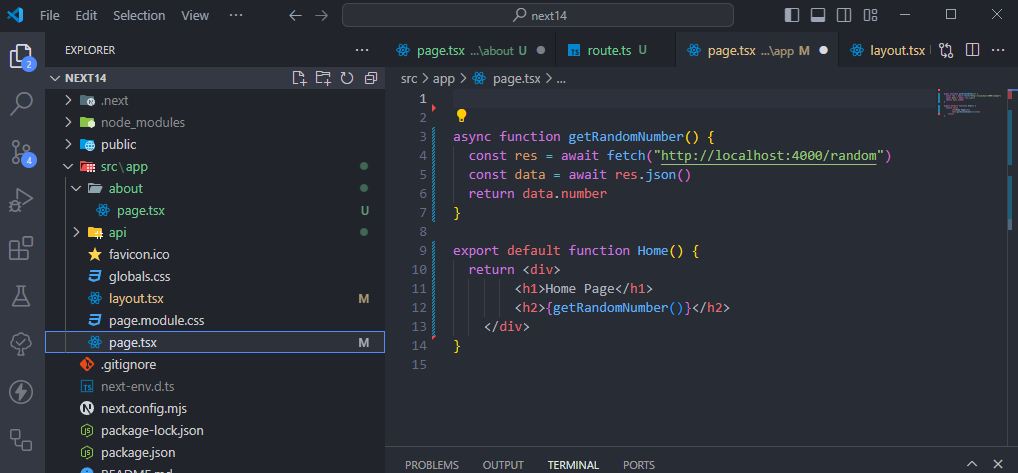Screen dimensions: 1018x473
Task: Click New File icon in explorer header
Action: click(x=299, y=78)
